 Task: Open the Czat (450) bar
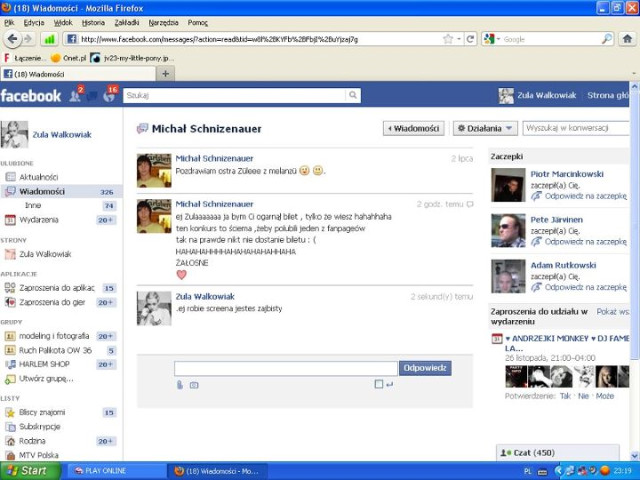[558, 453]
